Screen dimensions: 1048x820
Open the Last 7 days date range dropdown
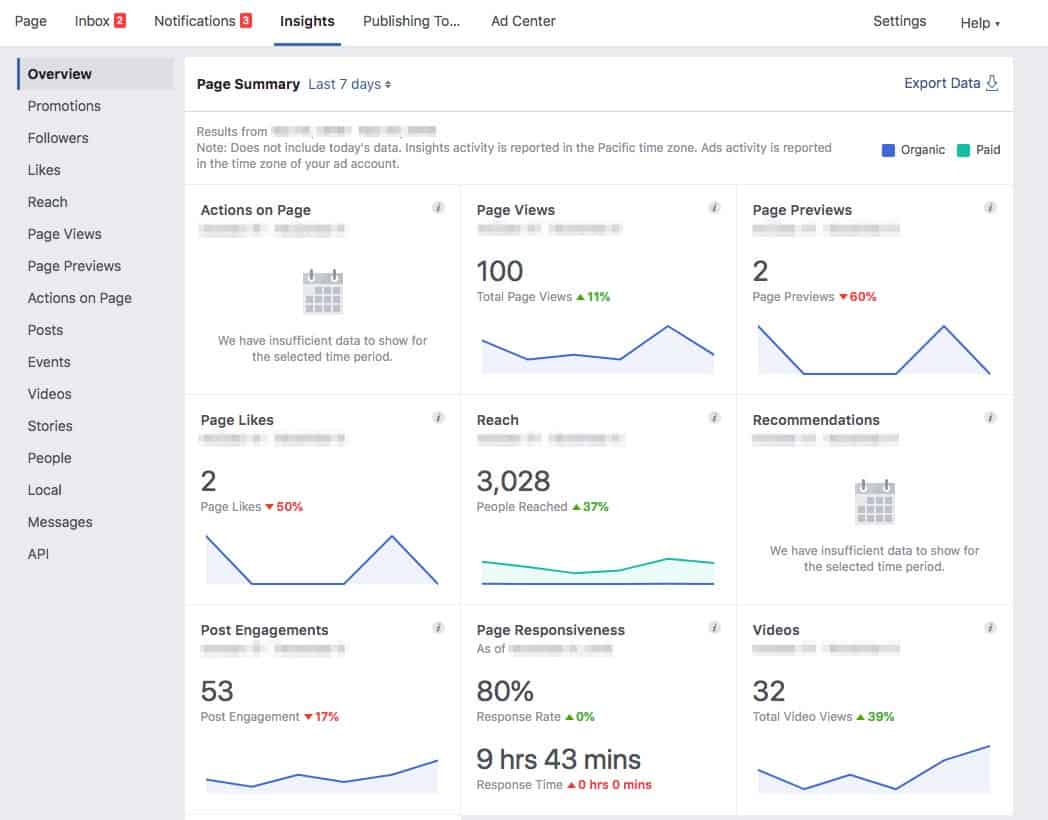[x=348, y=84]
